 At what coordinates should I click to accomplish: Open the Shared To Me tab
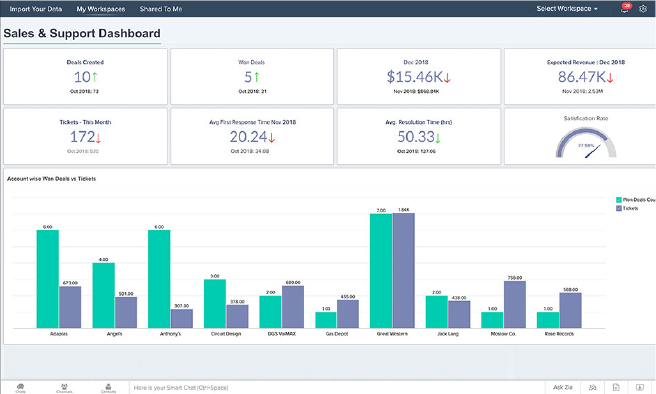pyautogui.click(x=161, y=9)
